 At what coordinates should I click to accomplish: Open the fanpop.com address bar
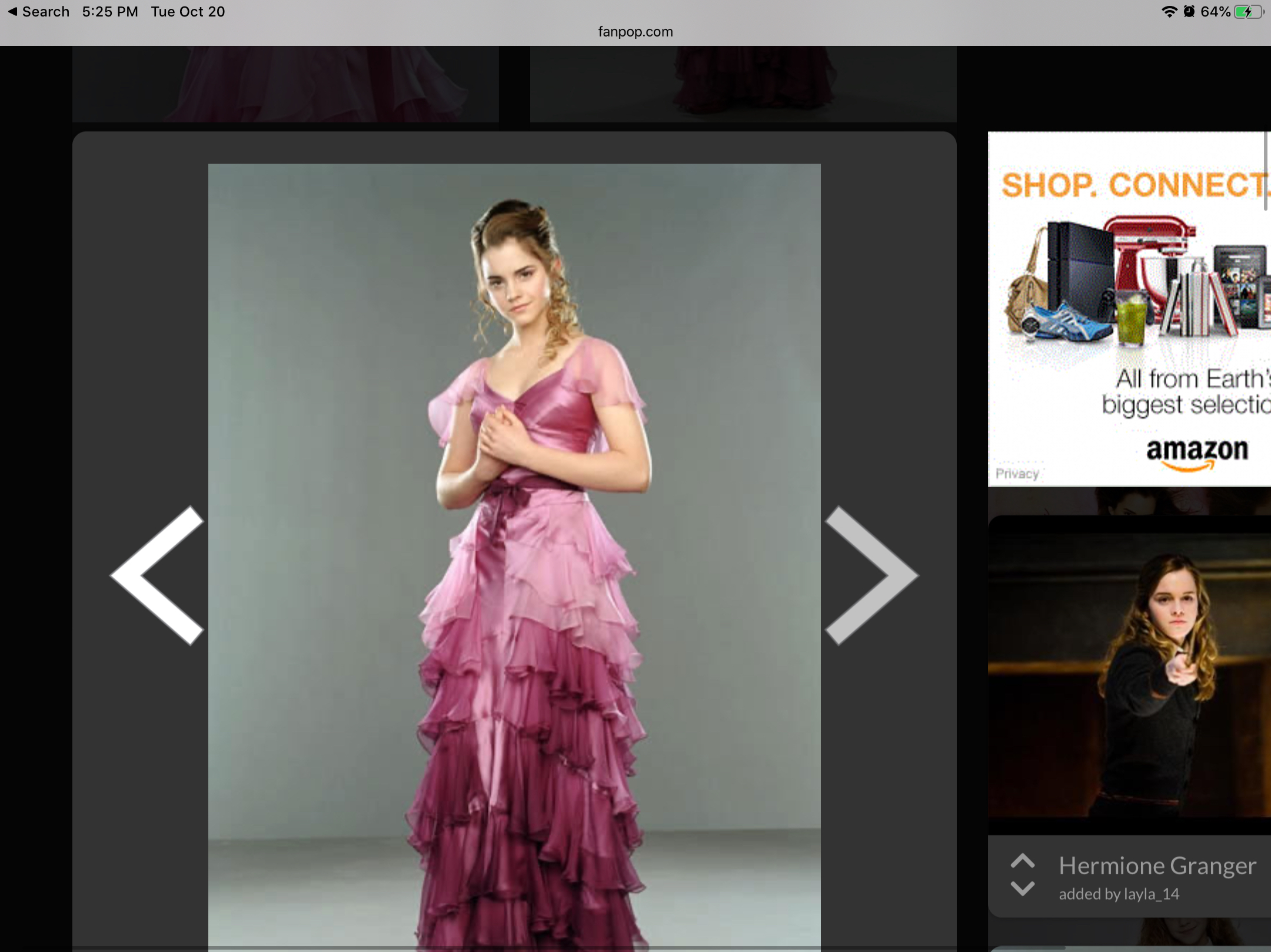(635, 32)
